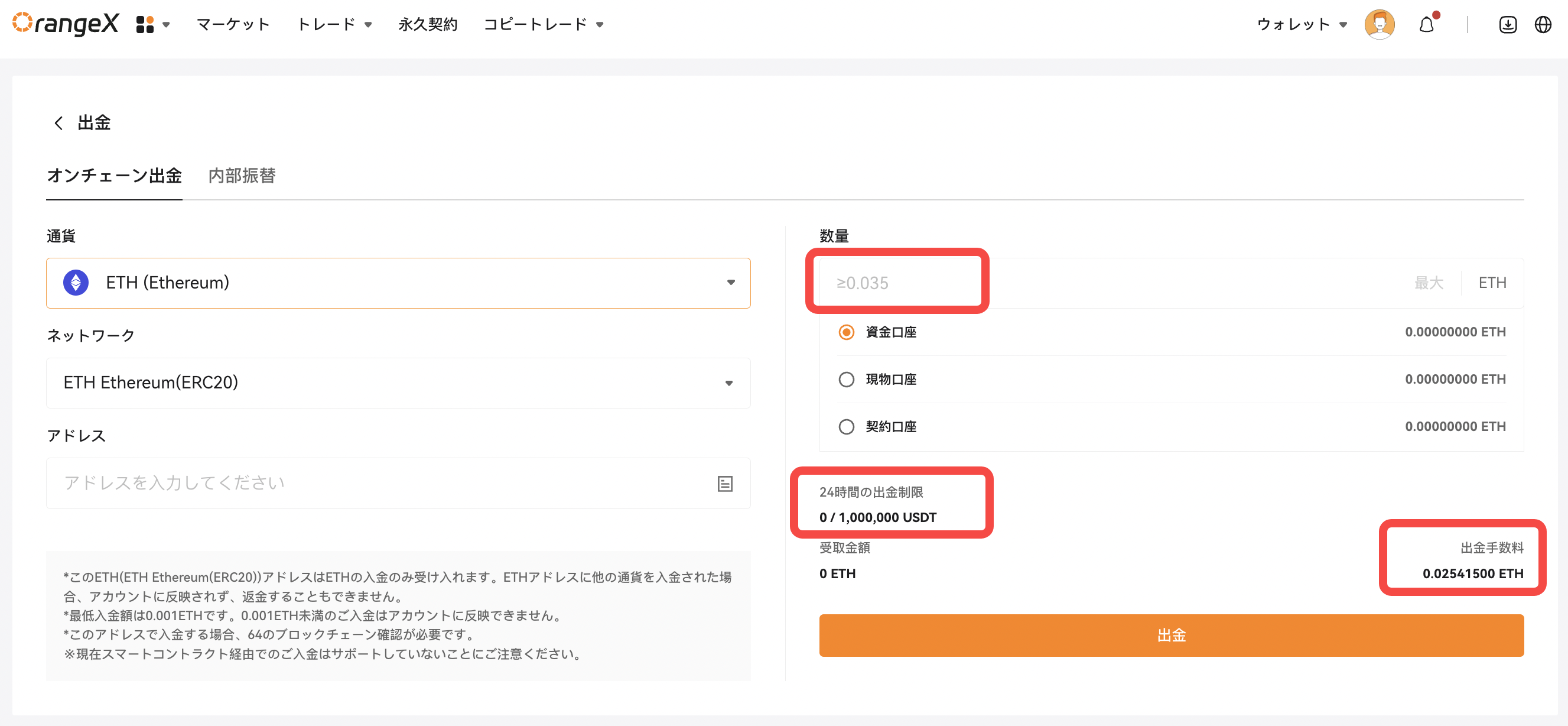Click the 資金口座 balance 0.00000000 ETH

point(1455,332)
